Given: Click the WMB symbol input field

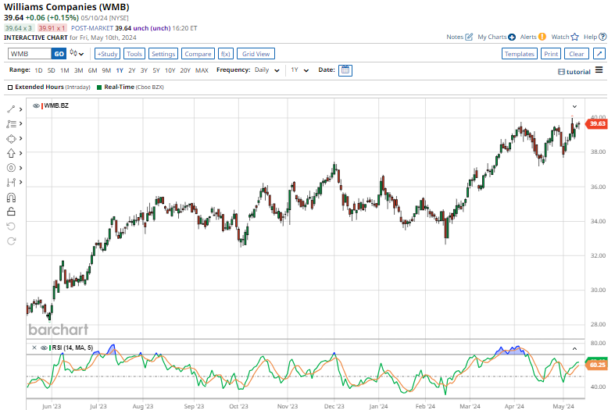Looking at the screenshot, I should point(29,53).
